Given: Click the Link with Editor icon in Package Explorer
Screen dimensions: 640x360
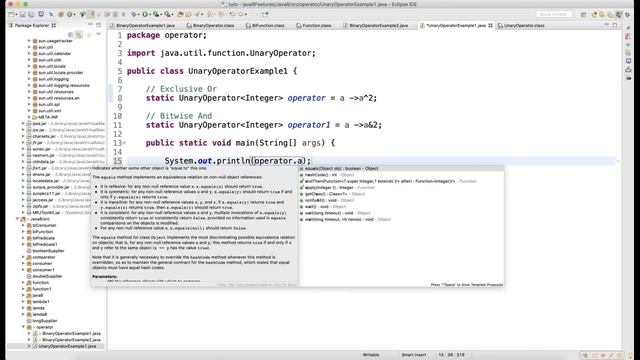Looking at the screenshot, I should click(79, 35).
